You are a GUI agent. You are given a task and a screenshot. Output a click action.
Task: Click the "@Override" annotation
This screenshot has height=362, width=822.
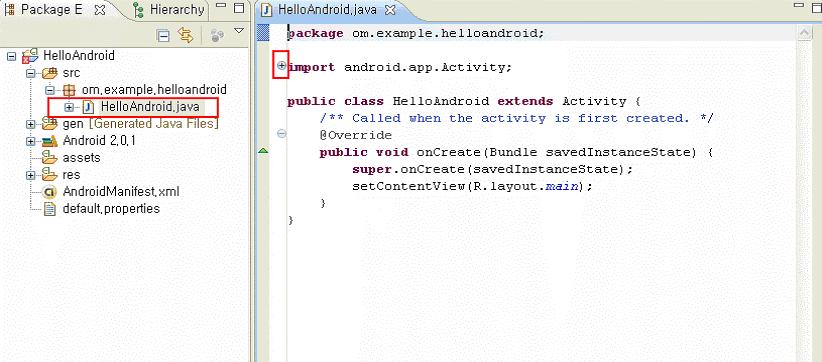[356, 135]
